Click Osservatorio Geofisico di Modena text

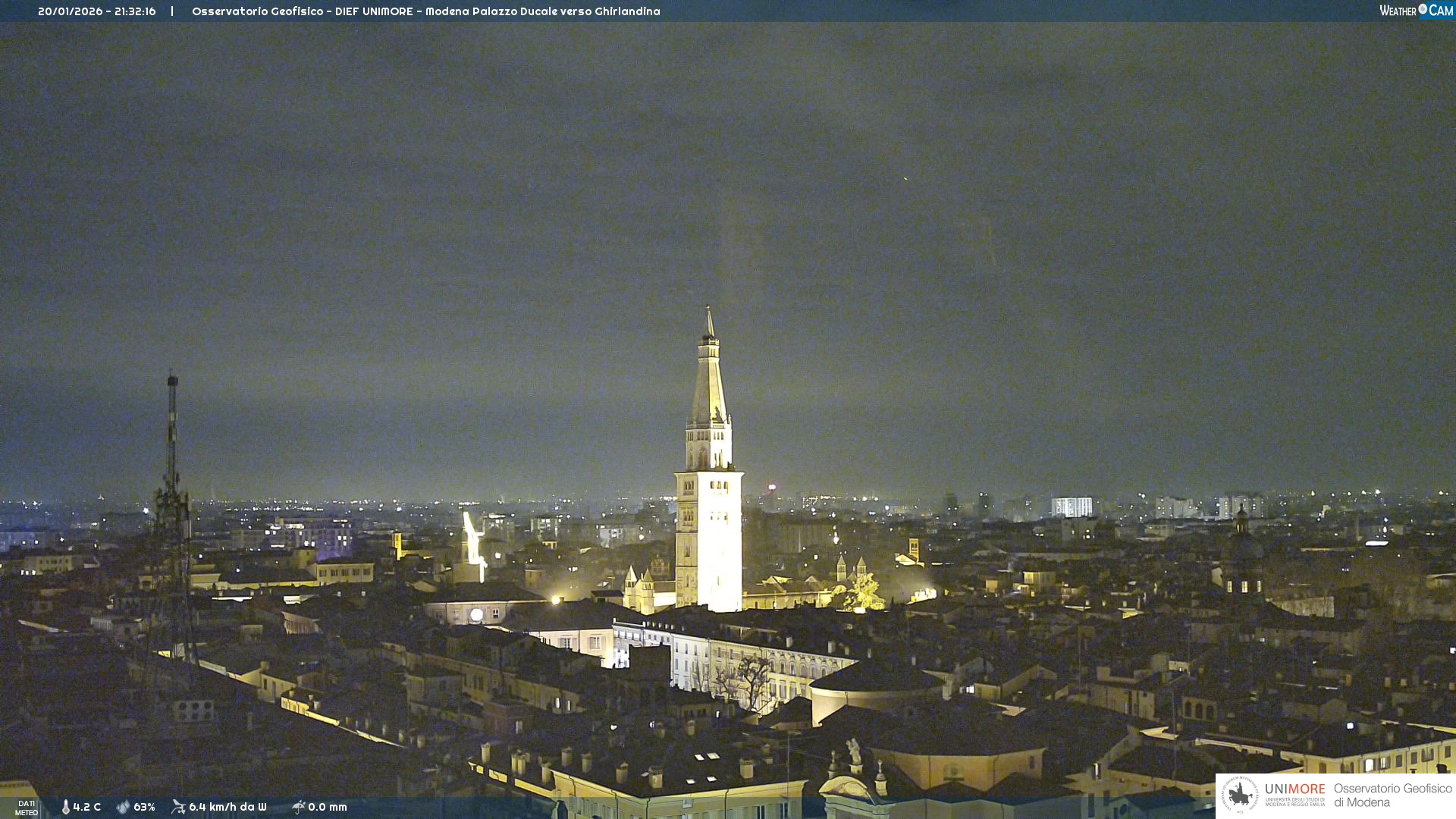pos(1392,795)
